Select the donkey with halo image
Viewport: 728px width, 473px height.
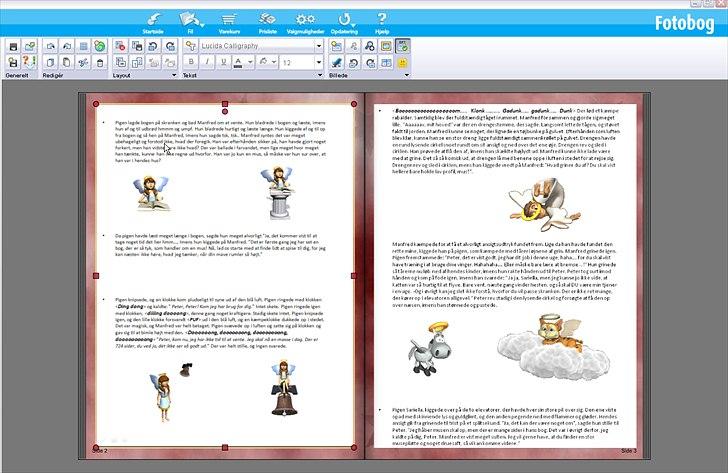coord(430,349)
